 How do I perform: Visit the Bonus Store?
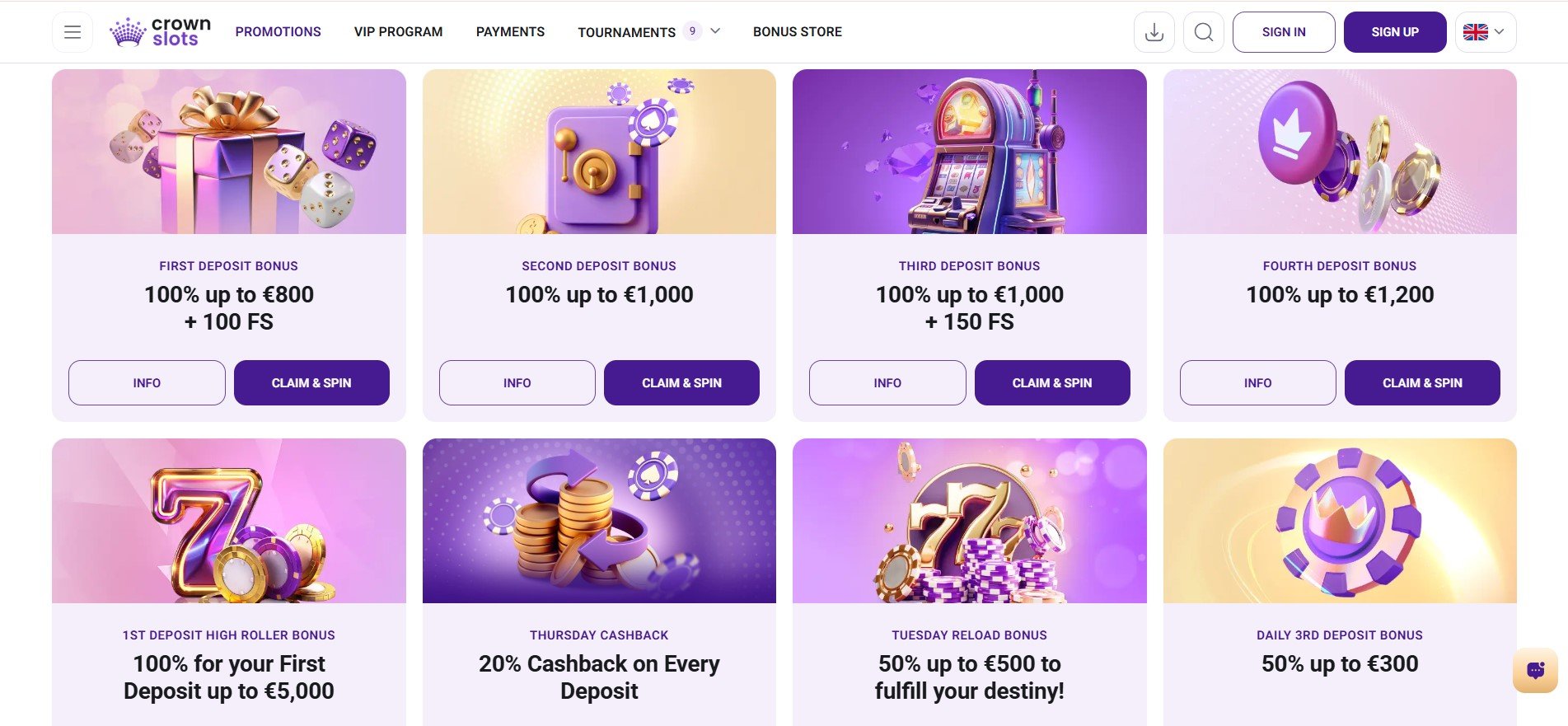tap(798, 32)
